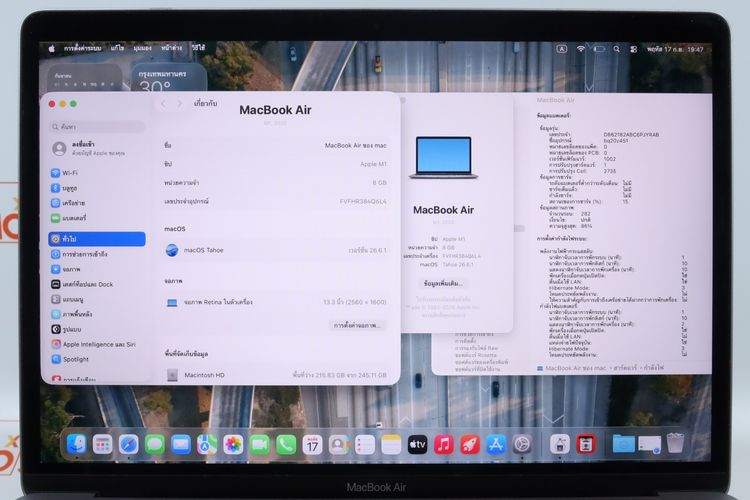The image size is (750, 500).
Task: Select Wi-Fi in Settings sidebar
Action: click(97, 173)
